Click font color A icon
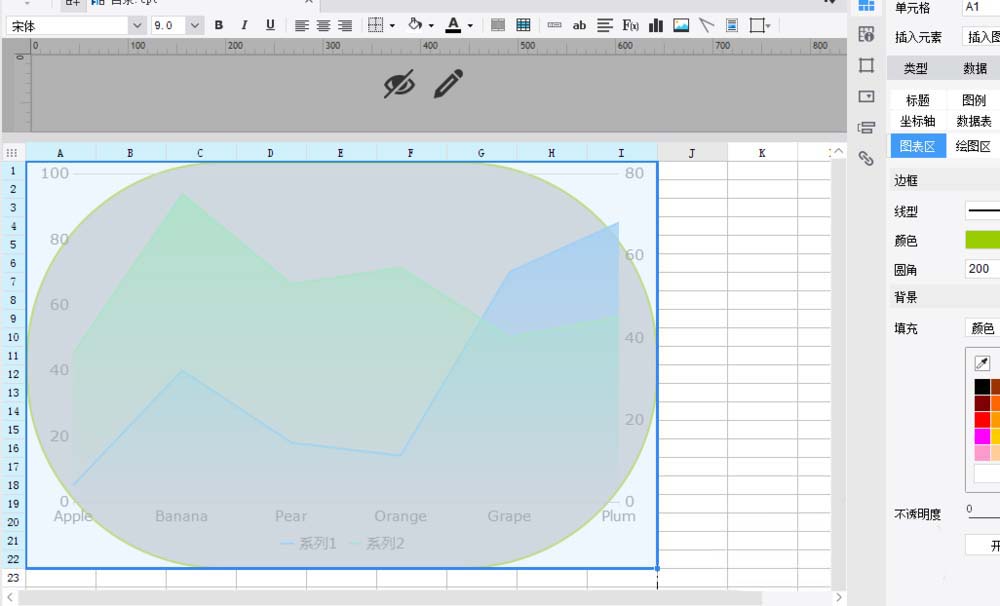1000x606 pixels. click(453, 25)
